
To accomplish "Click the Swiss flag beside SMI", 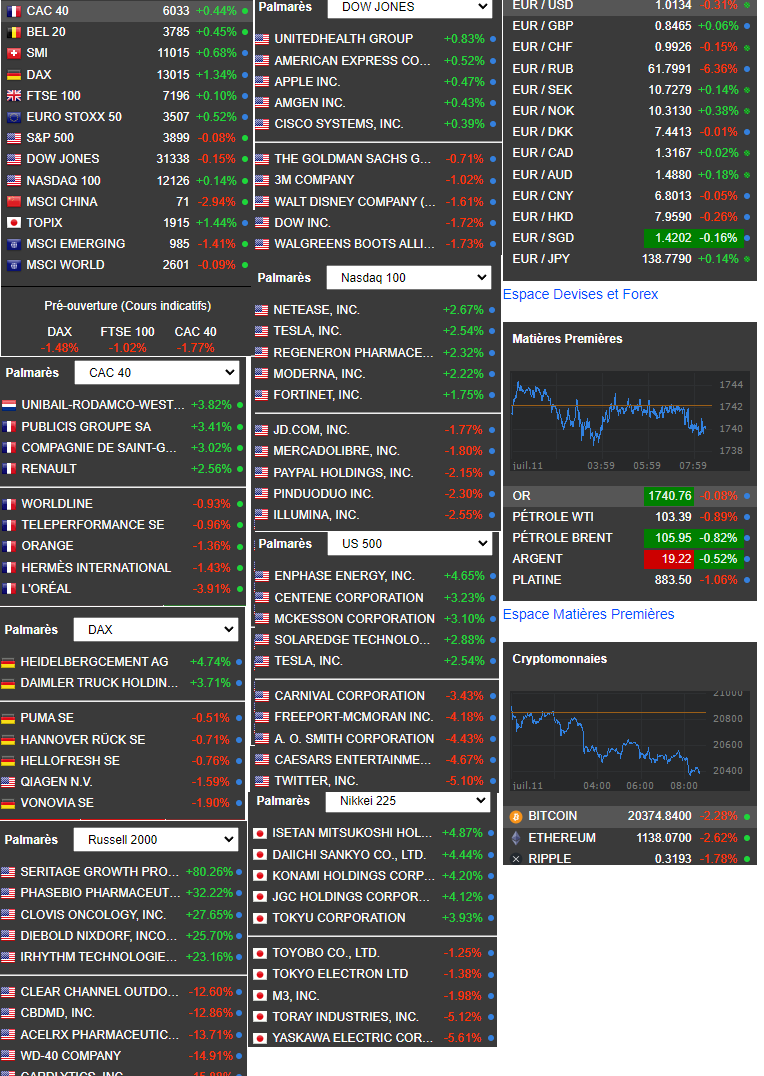I will point(14,54).
